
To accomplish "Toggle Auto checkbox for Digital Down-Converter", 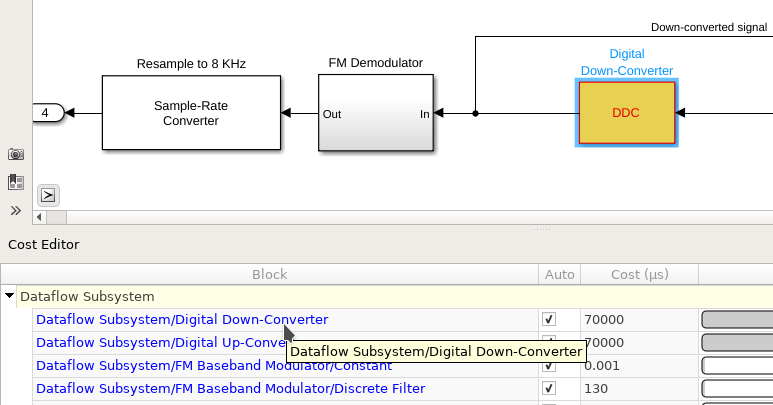I will (549, 319).
